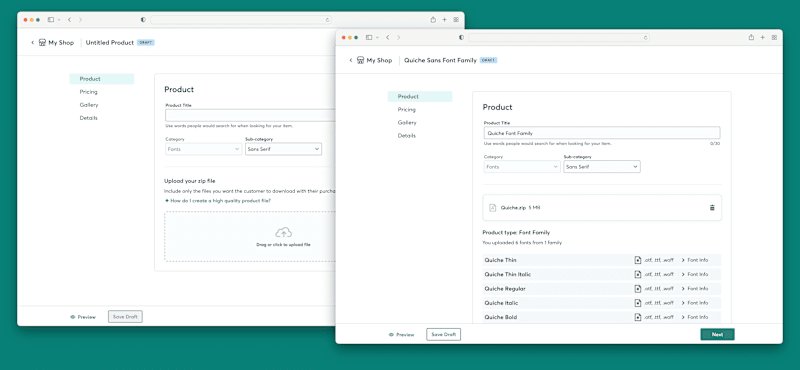Click share icon in front browser window
Image resolution: width=800 pixels, height=370 pixels.
tap(752, 37)
